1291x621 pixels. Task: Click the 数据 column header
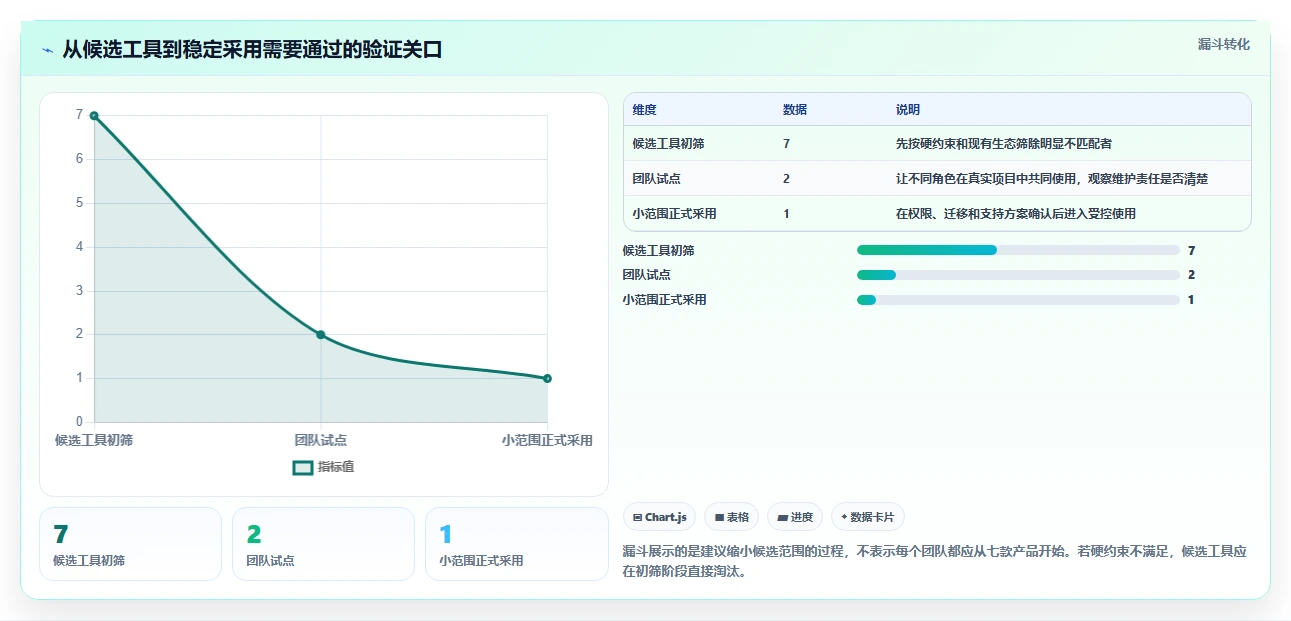pos(795,110)
